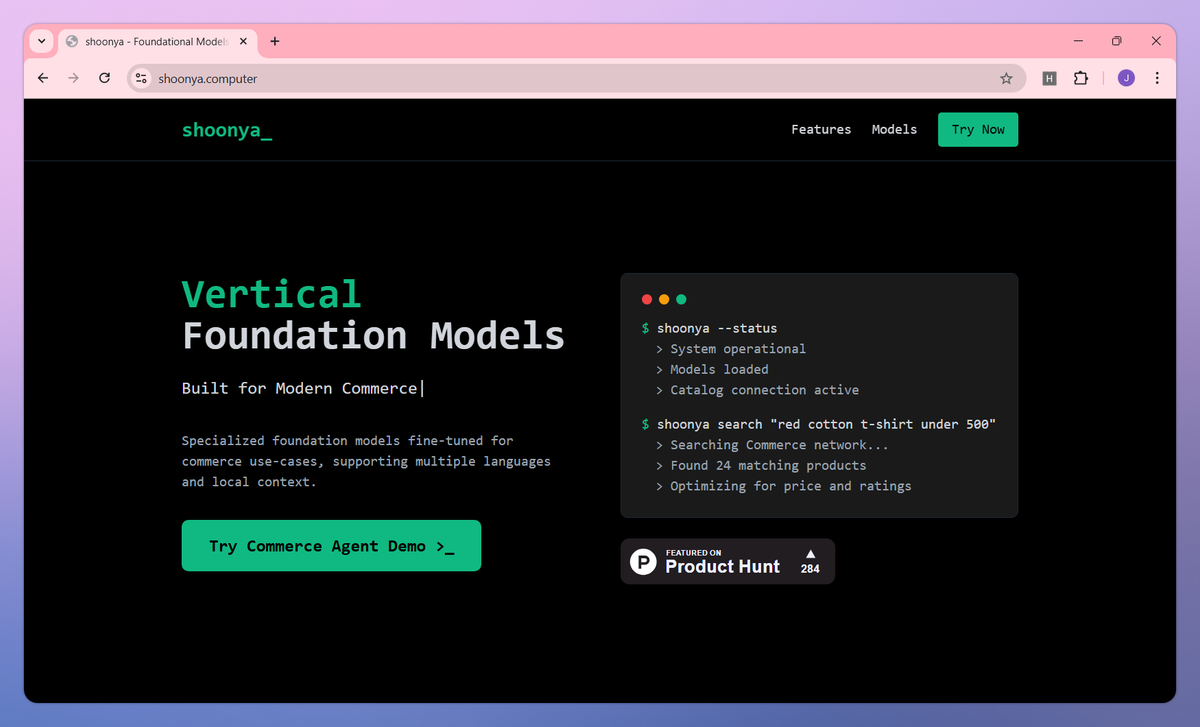Open the J profile avatar

[x=1126, y=78]
